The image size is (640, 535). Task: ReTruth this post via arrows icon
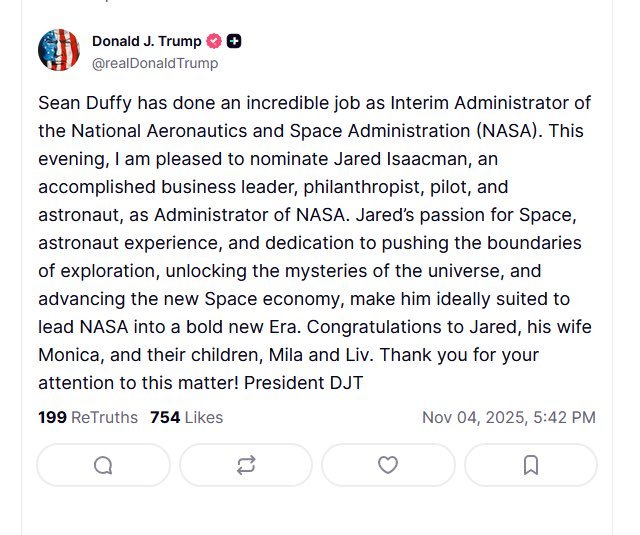click(x=246, y=465)
